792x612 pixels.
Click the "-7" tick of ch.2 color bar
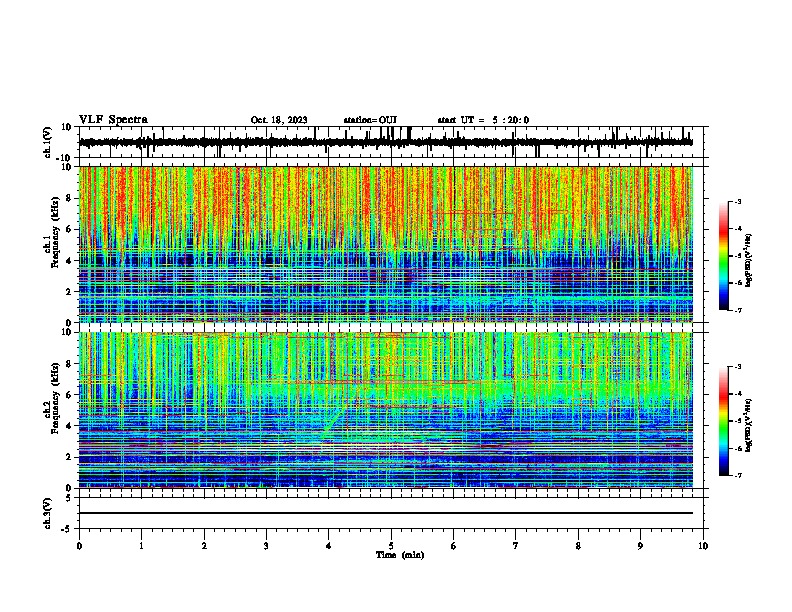737,475
